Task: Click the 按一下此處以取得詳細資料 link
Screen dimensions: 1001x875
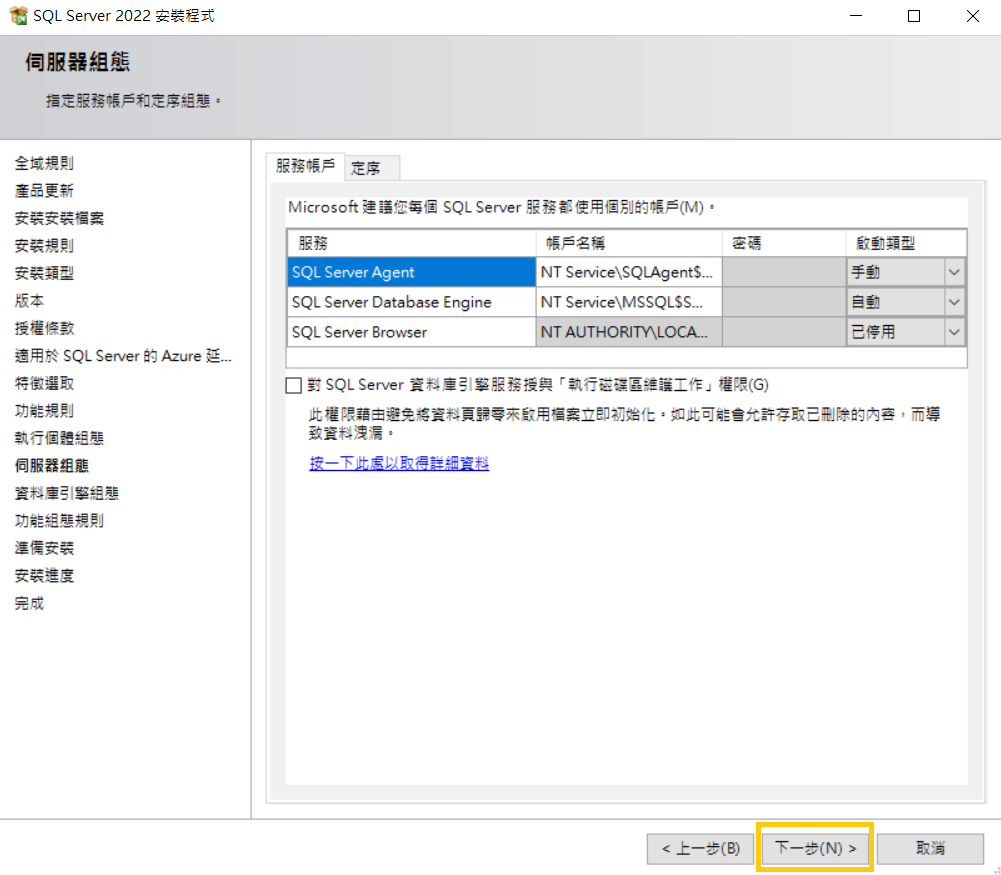Action: coord(399,463)
